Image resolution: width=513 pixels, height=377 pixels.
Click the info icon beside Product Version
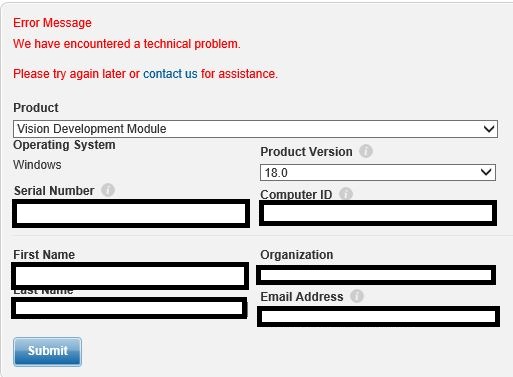[366, 151]
